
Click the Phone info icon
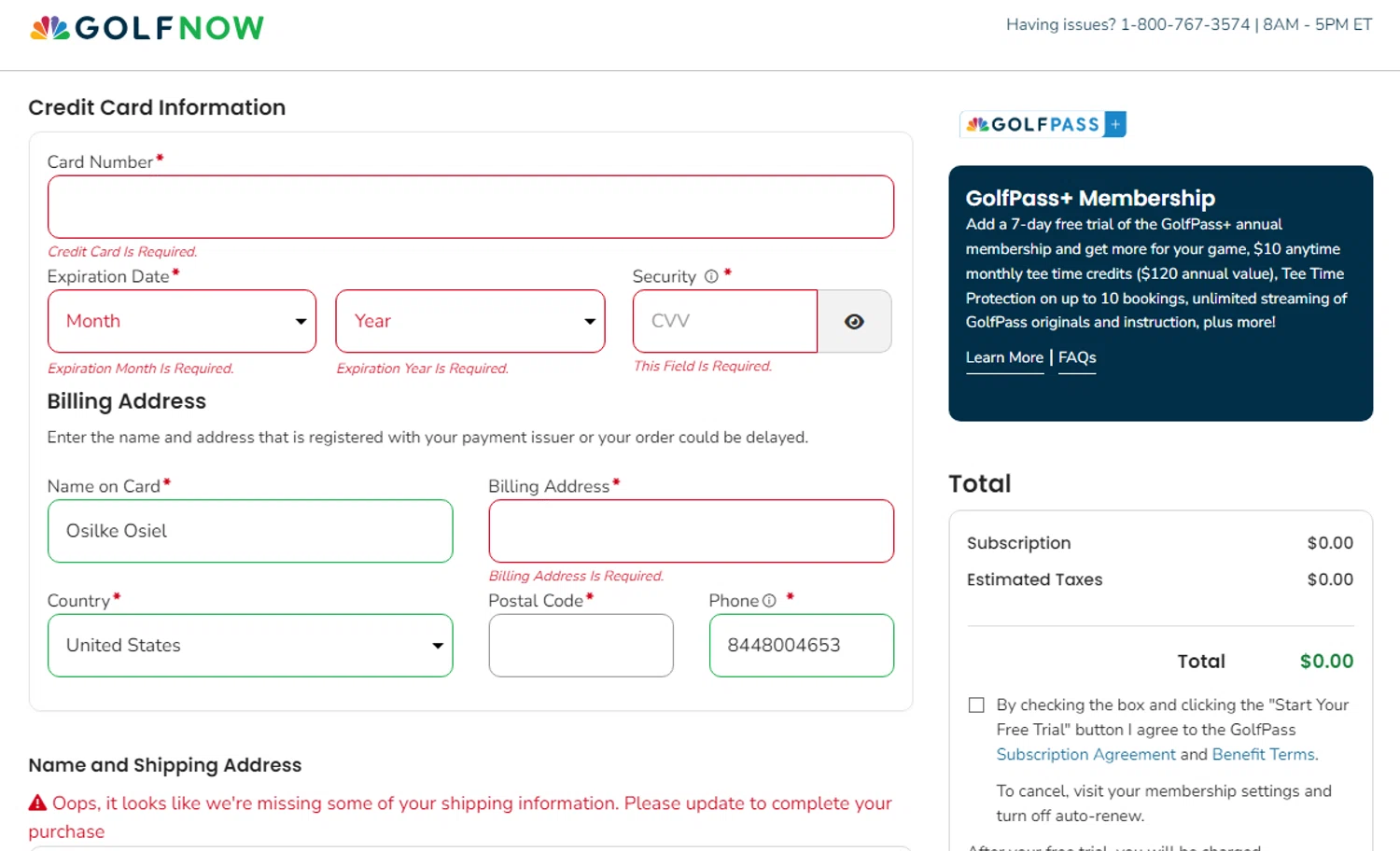coord(769,601)
